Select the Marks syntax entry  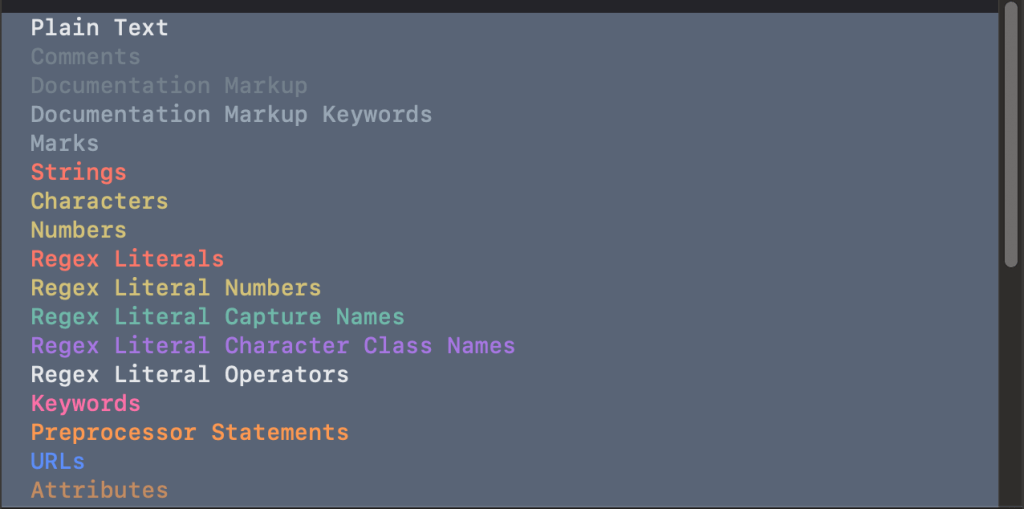[x=64, y=144]
